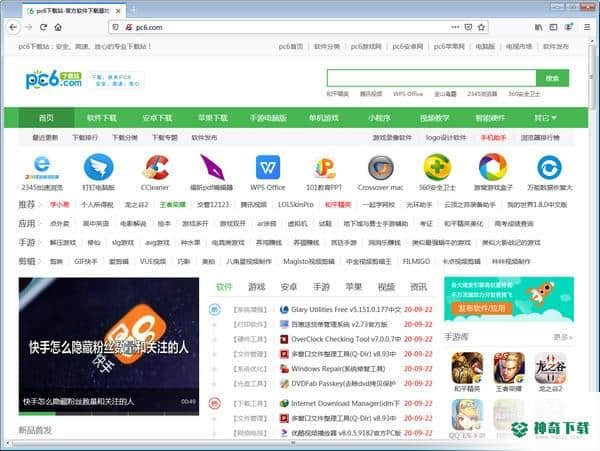
Task: Select the pc6 browser tab title
Action: (x=73, y=11)
